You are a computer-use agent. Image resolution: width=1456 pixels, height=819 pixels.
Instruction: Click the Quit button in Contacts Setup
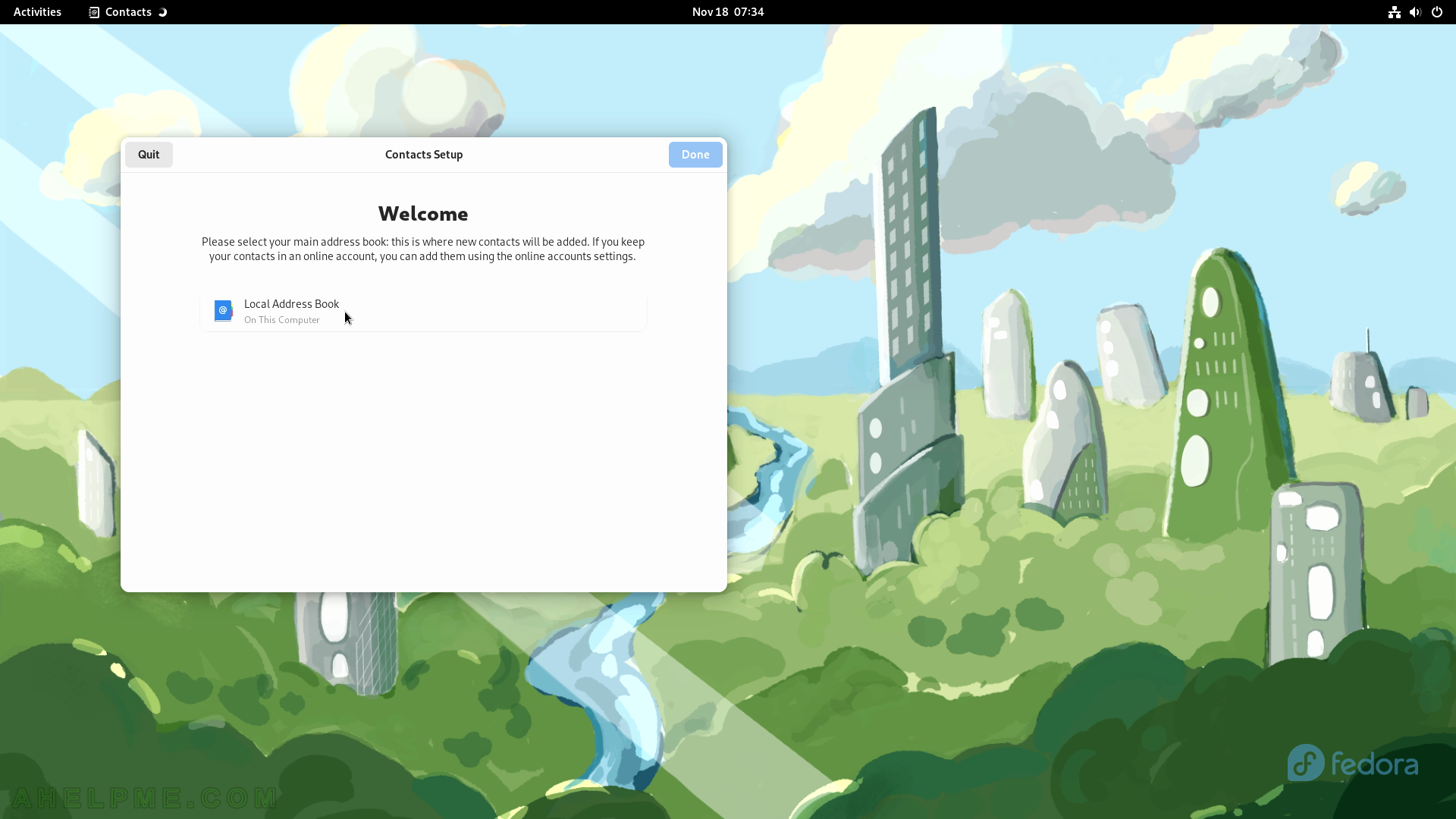pos(149,155)
